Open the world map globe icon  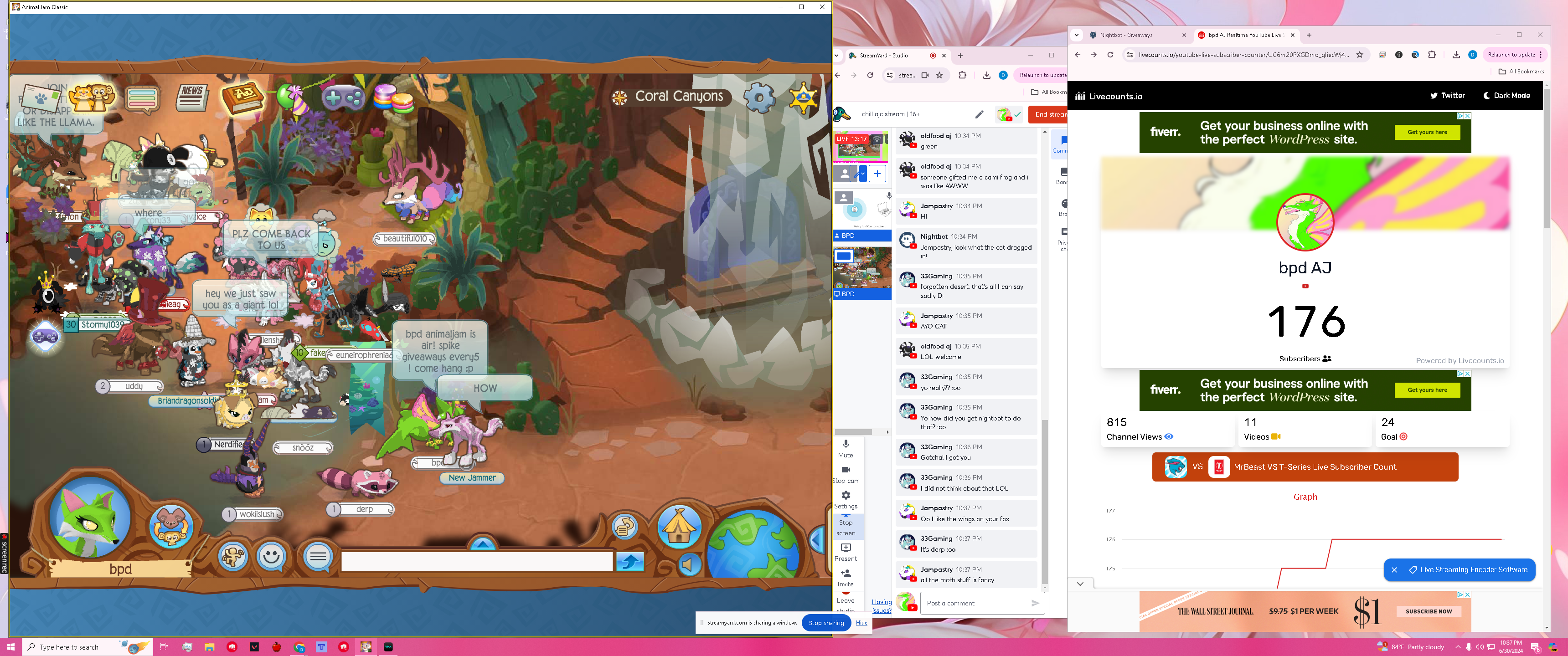pyautogui.click(x=753, y=543)
